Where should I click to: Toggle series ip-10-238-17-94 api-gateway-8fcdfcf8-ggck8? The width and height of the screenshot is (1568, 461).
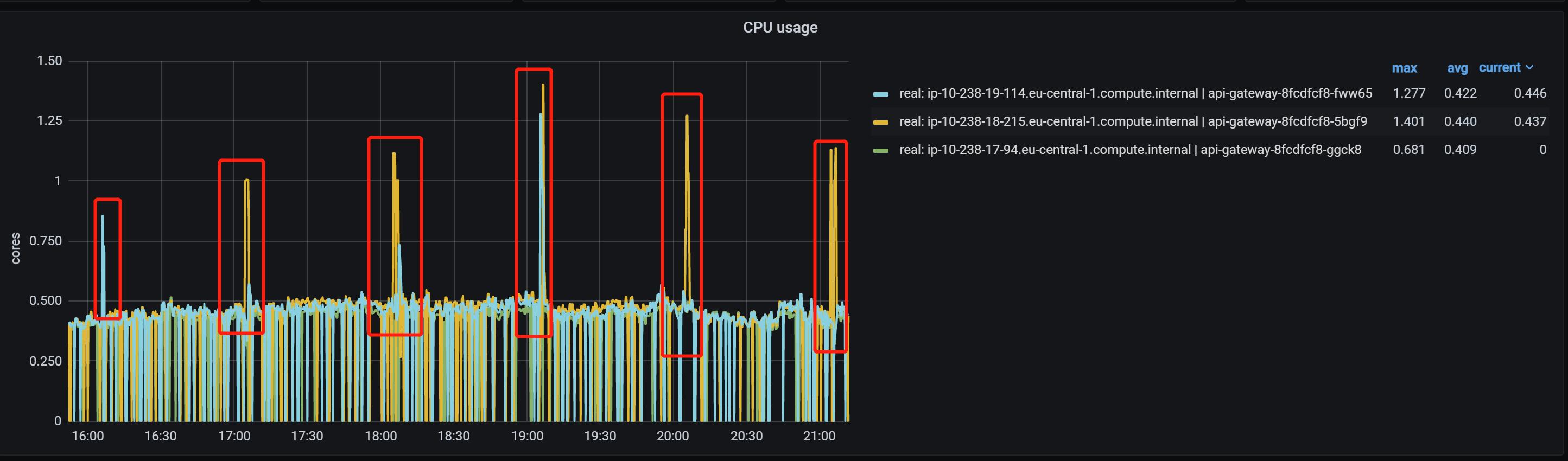coord(1131,150)
